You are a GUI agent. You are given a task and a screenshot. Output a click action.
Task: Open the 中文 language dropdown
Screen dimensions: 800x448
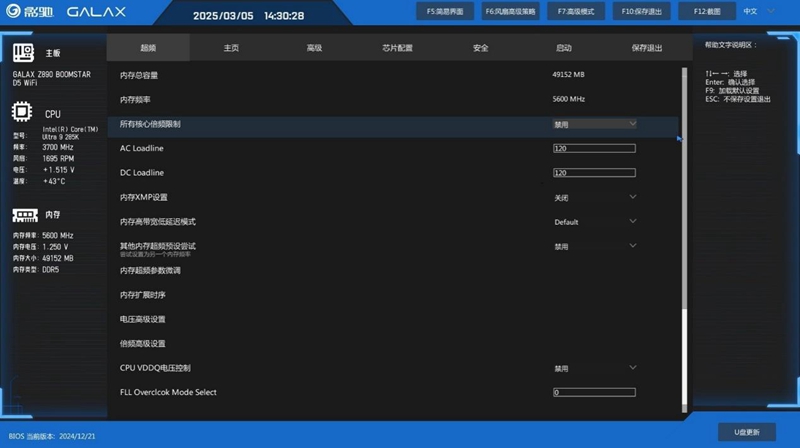tap(758, 12)
